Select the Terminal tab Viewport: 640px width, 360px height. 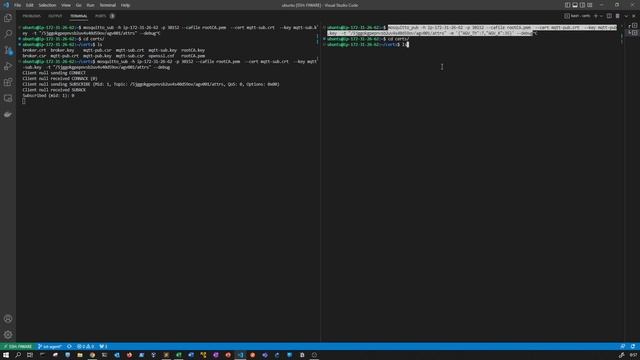pyautogui.click(x=79, y=16)
